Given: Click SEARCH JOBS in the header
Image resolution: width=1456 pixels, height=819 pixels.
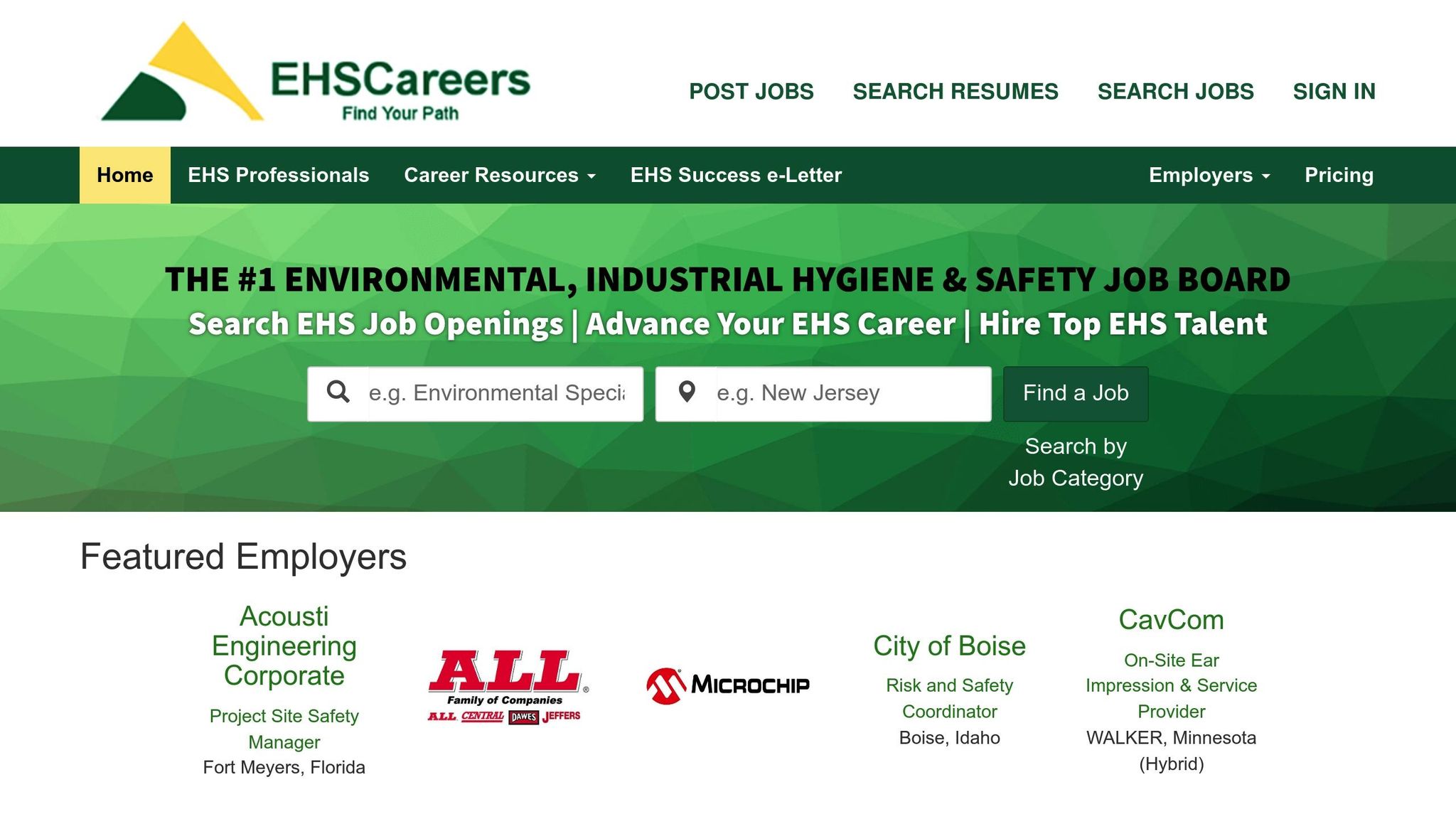Looking at the screenshot, I should (x=1175, y=92).
